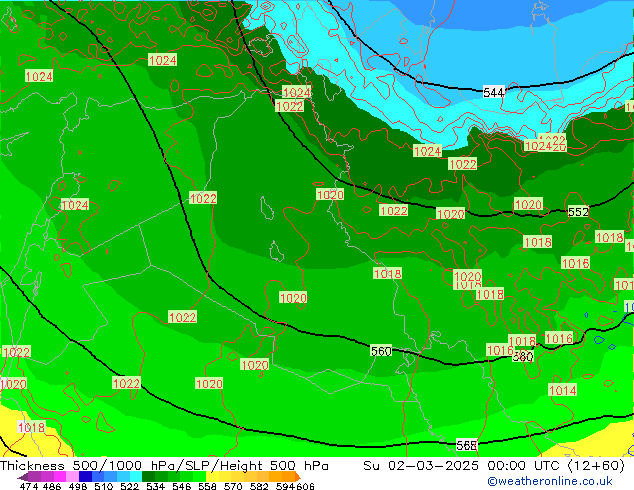
Task: Click the dark green swatch above 534
Action: click(x=148, y=476)
